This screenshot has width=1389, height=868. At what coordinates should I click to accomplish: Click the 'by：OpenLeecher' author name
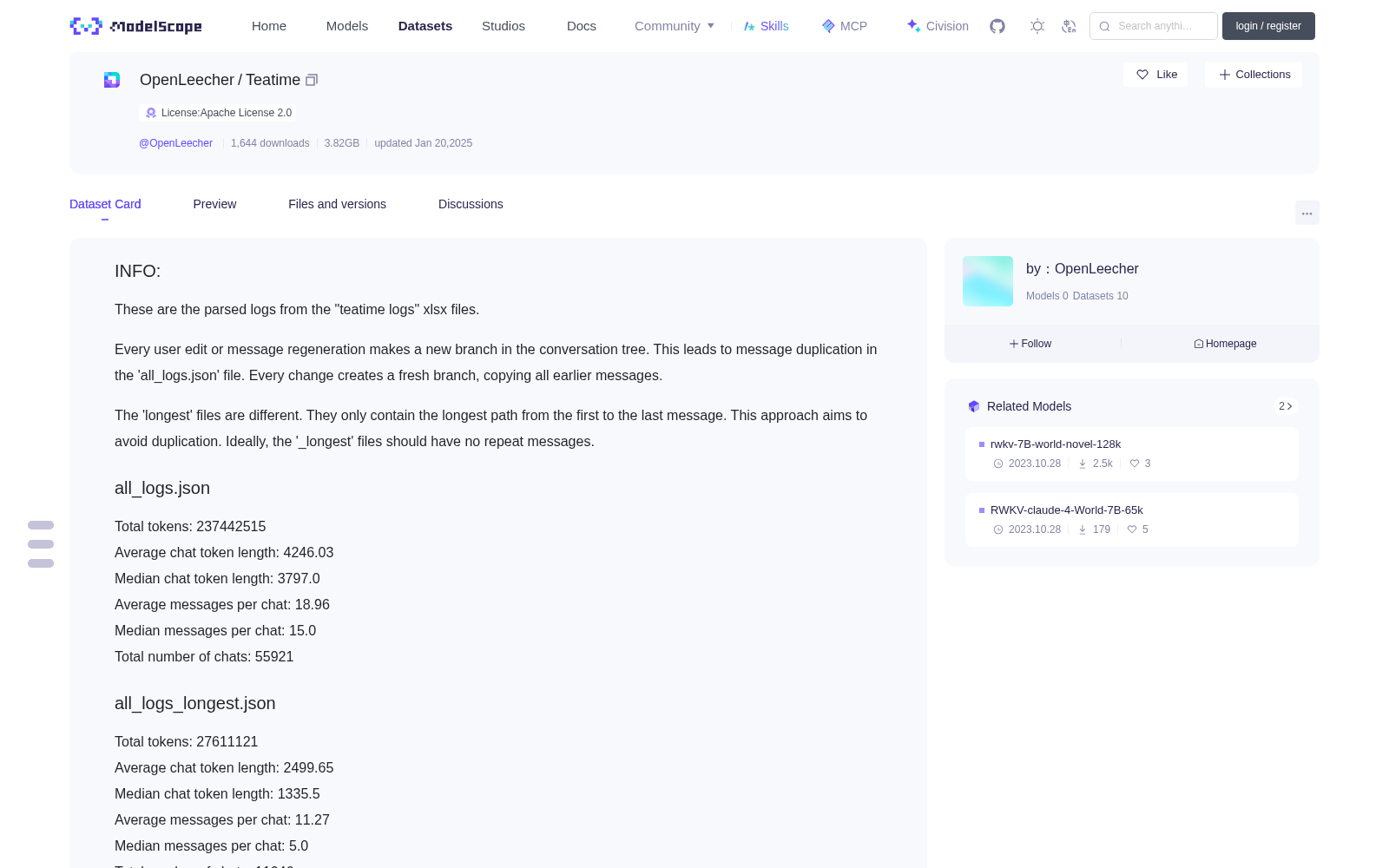[x=1083, y=269]
